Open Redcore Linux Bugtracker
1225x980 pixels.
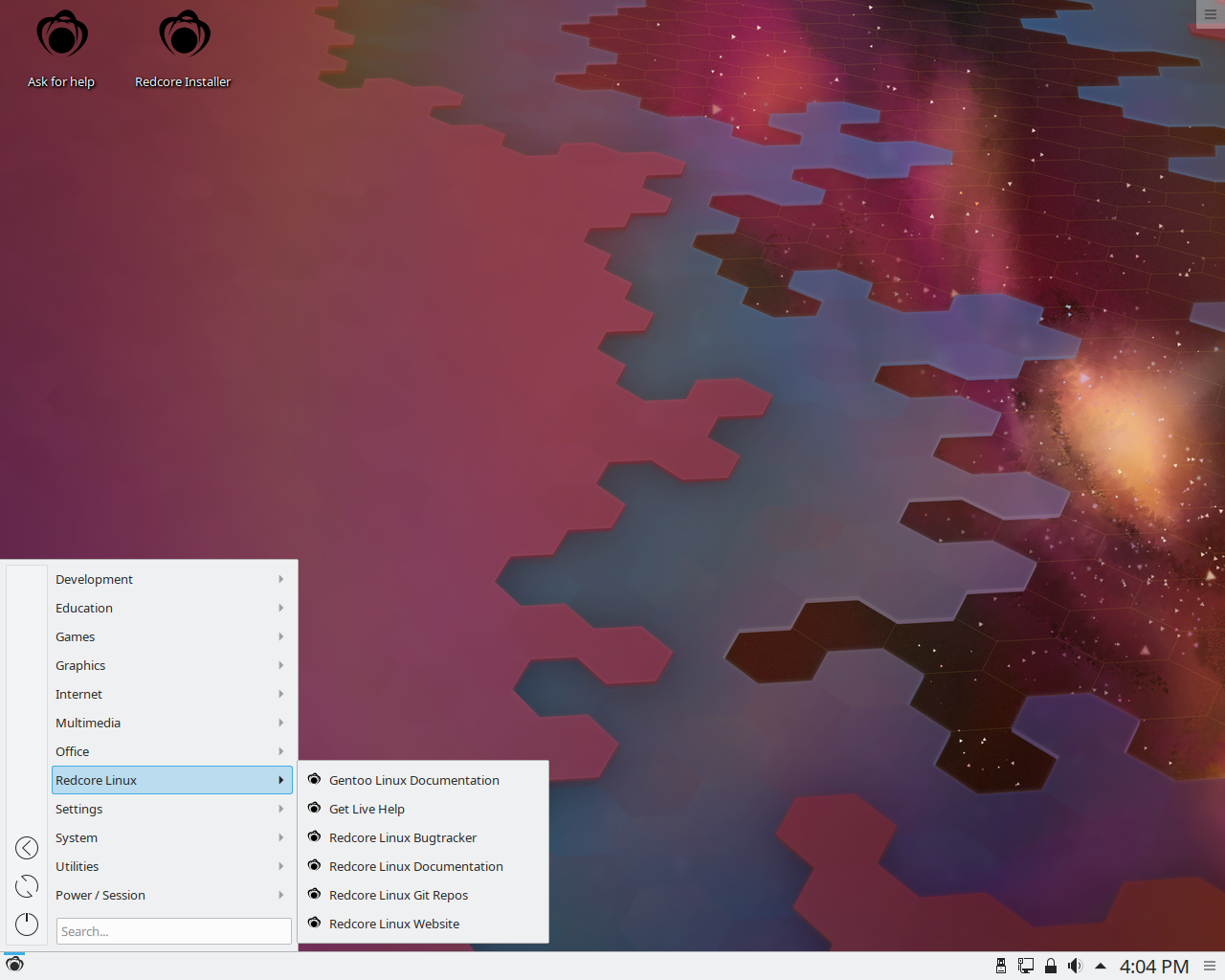click(x=423, y=837)
